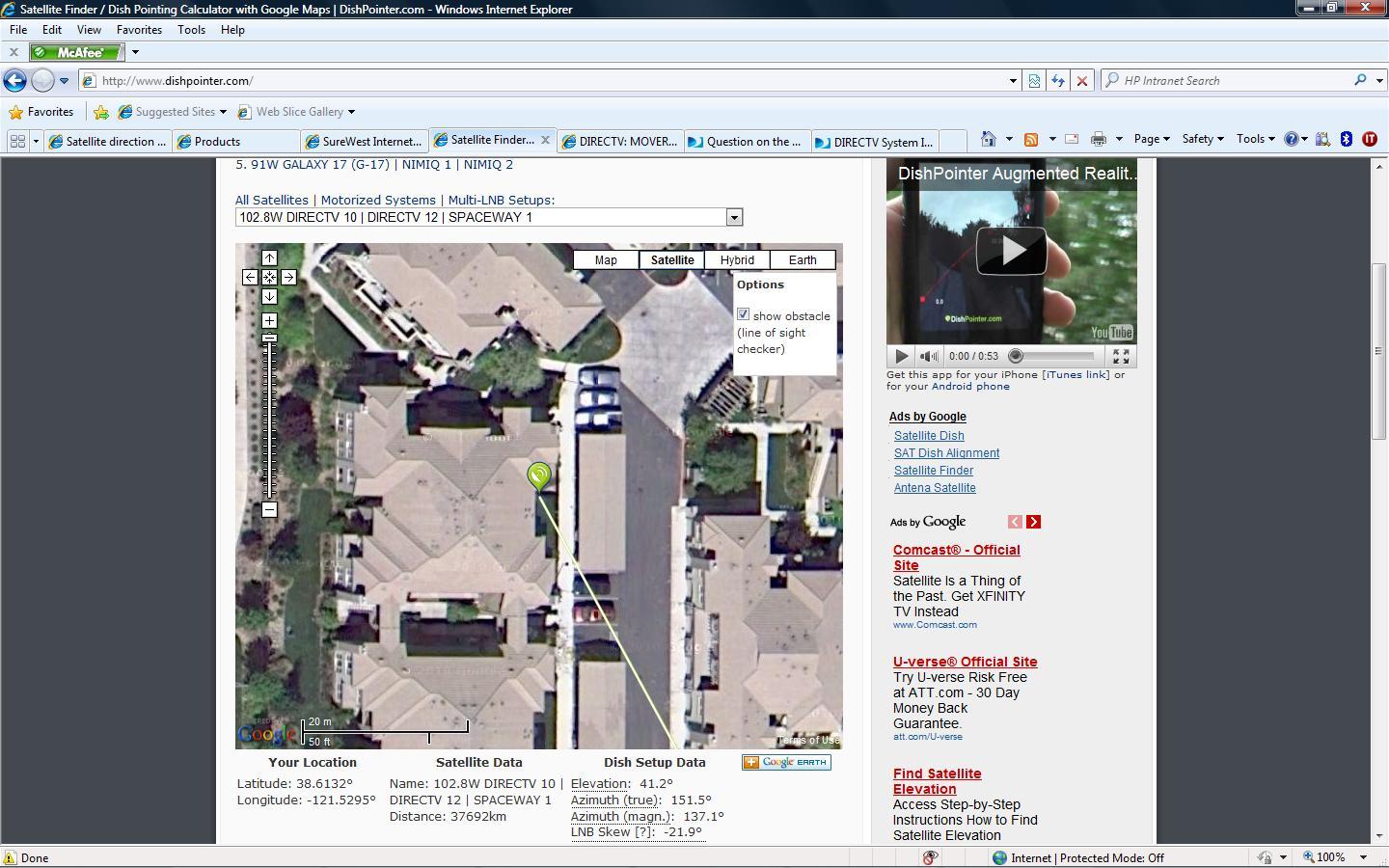This screenshot has height=868, width=1389.
Task: Open the File menu
Action: click(x=18, y=30)
